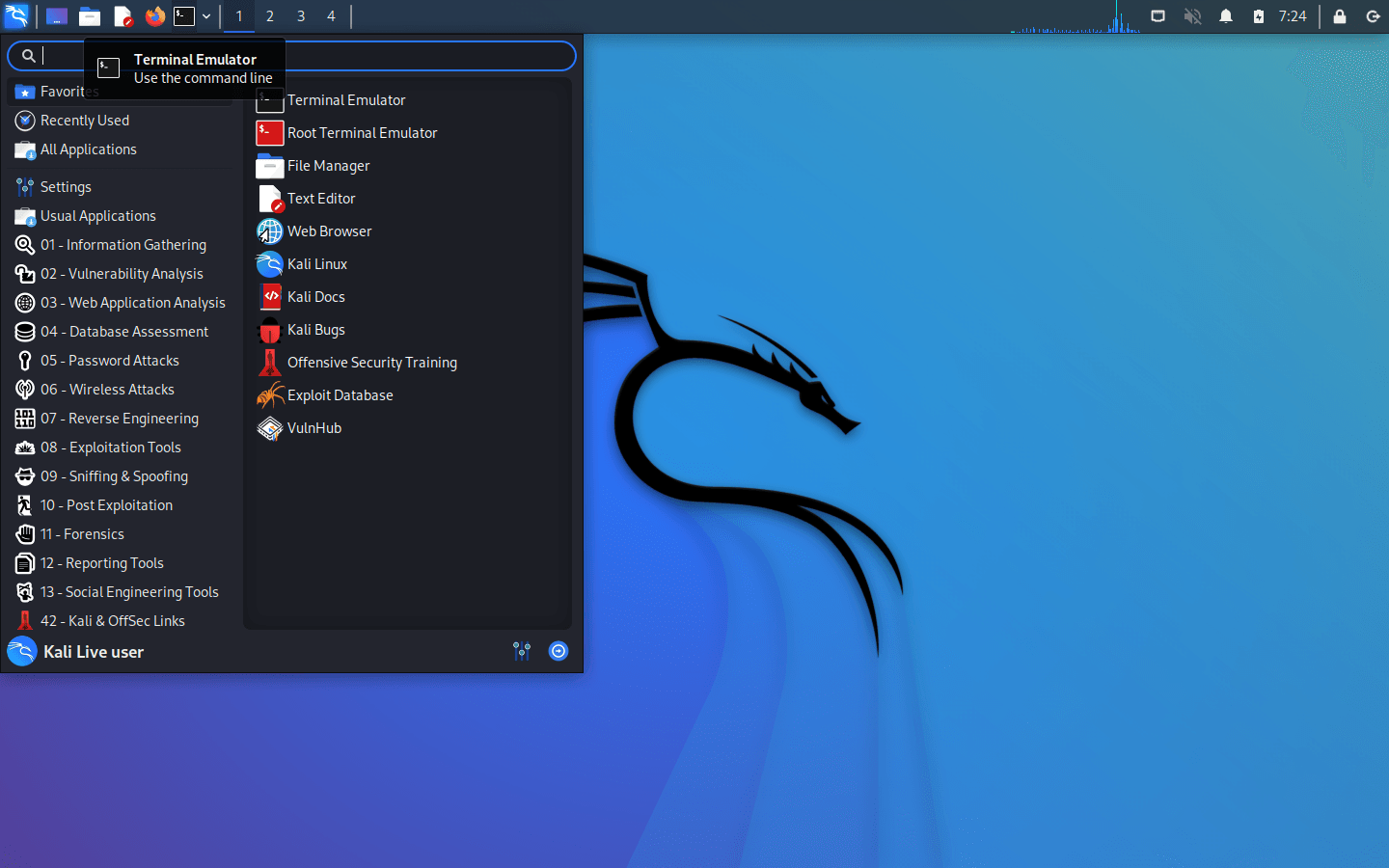
Task: Open 01 - Information Gathering category
Action: pyautogui.click(x=122, y=245)
